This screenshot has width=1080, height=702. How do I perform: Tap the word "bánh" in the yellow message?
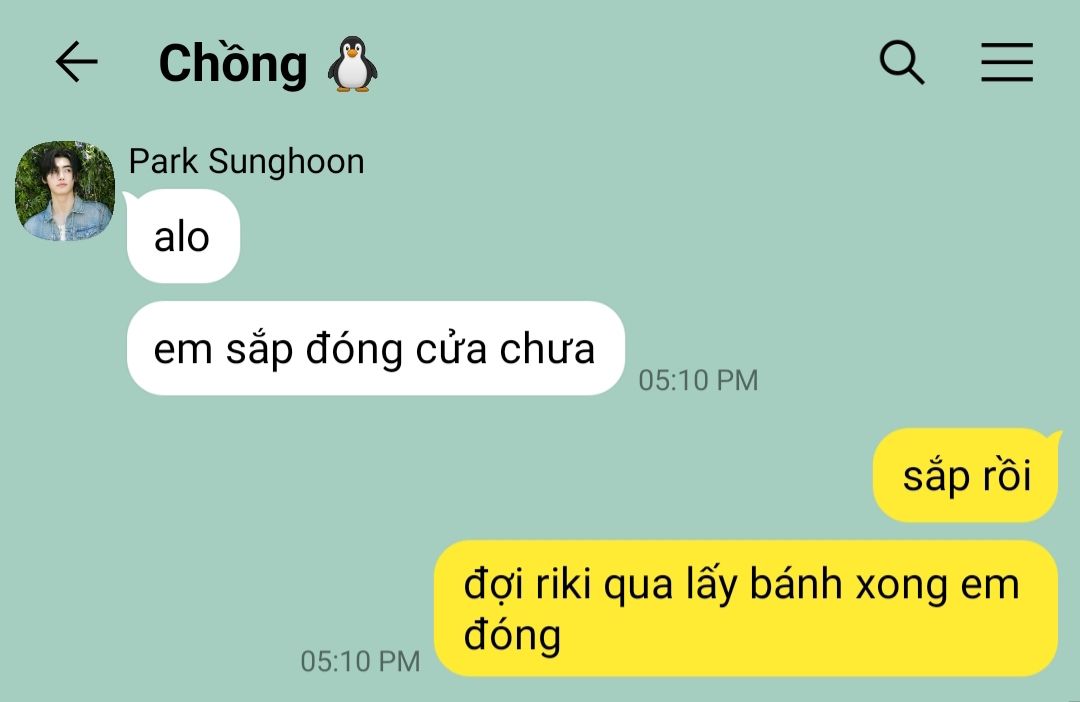[x=796, y=584]
